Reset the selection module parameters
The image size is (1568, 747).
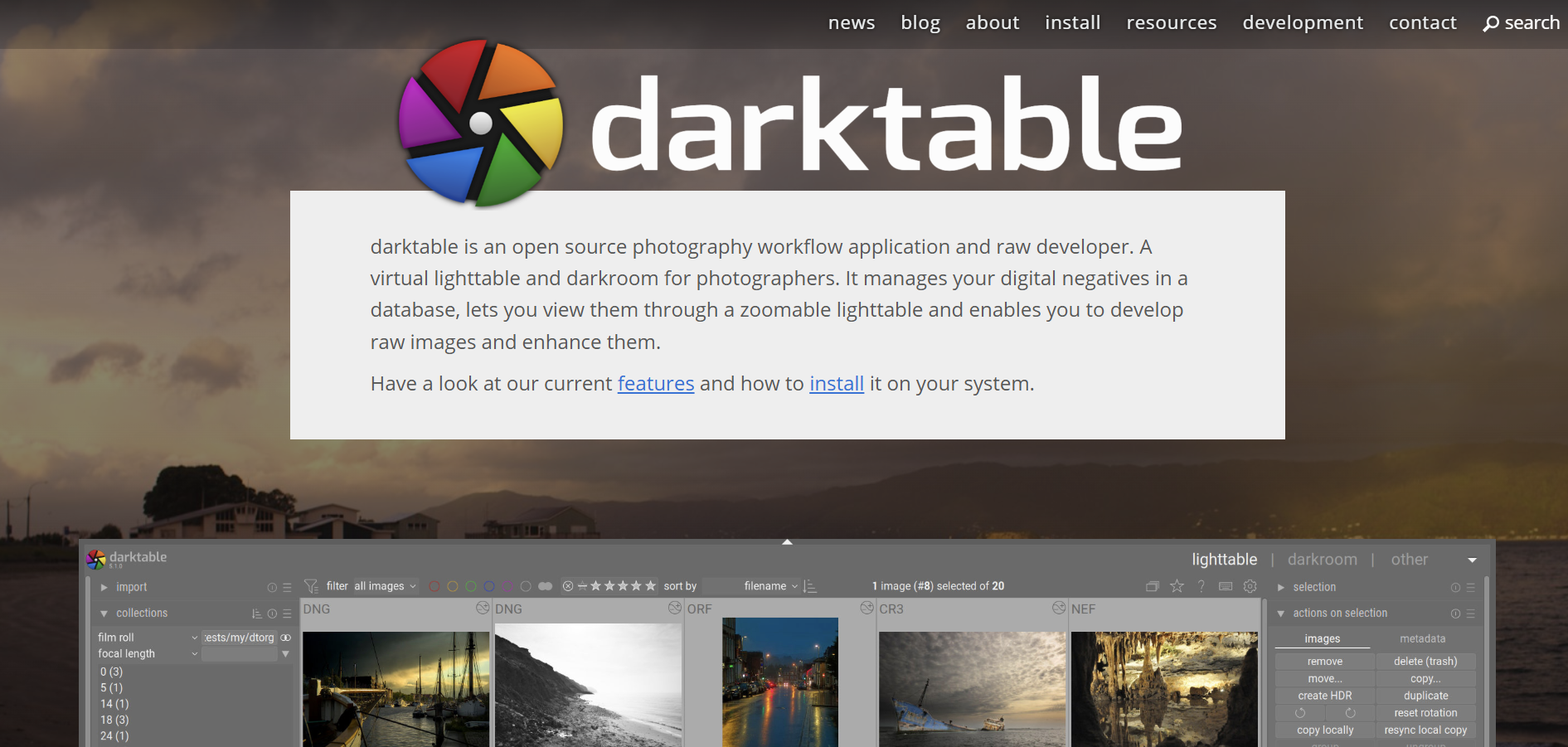tap(1455, 587)
